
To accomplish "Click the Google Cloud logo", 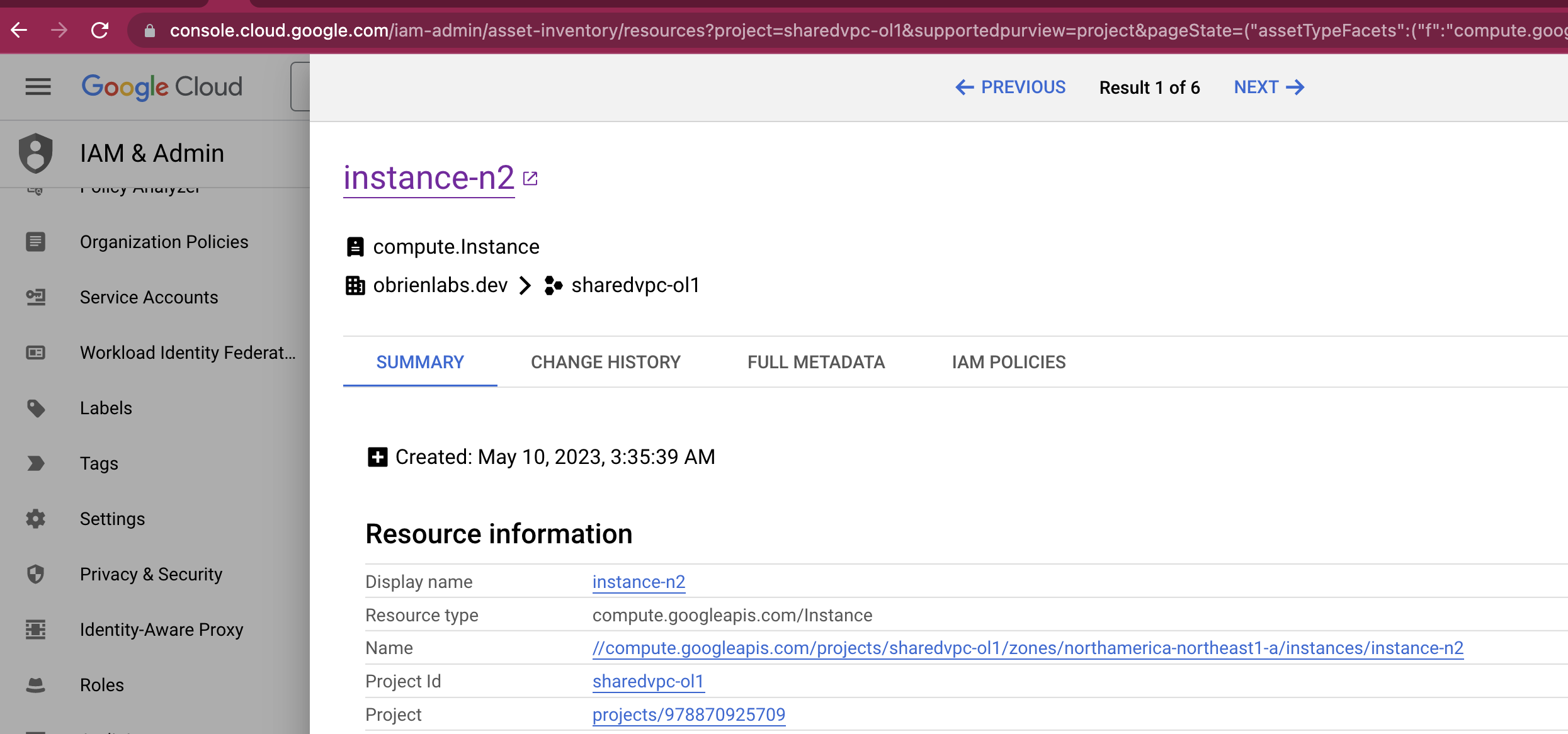I will pos(162,87).
